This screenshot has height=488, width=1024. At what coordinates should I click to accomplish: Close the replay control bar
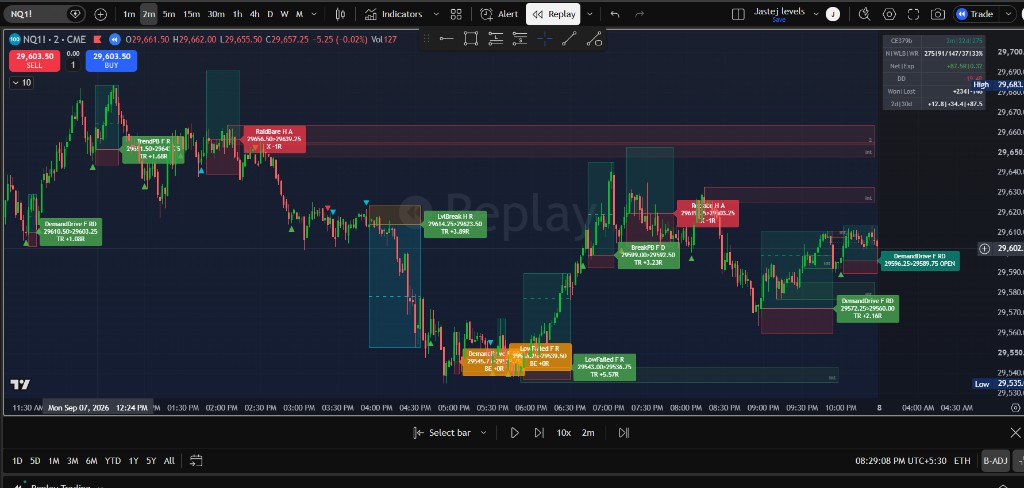click(x=1015, y=432)
